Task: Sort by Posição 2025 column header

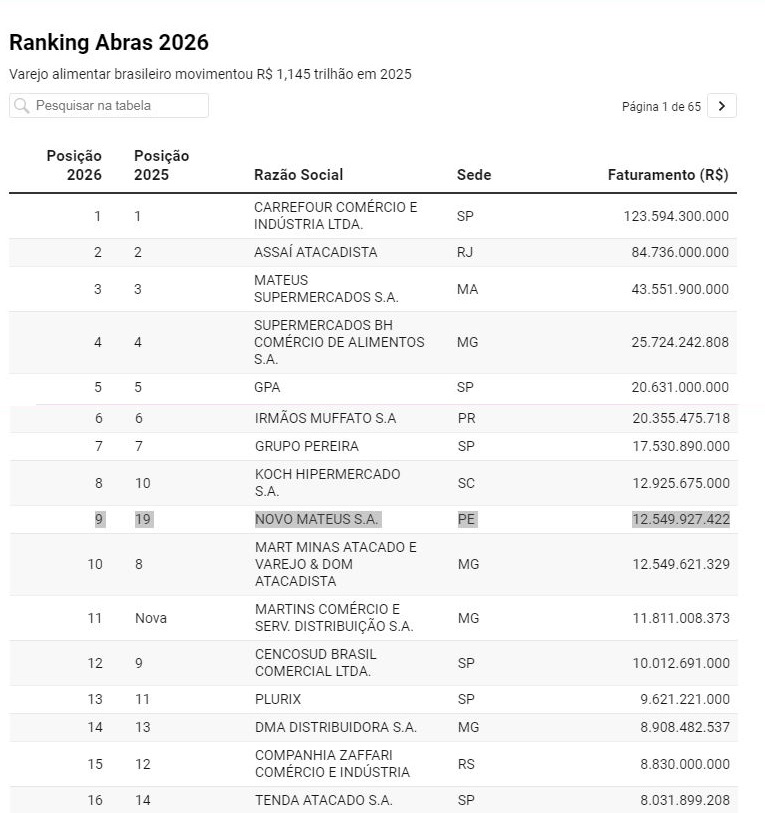Action: pyautogui.click(x=161, y=165)
